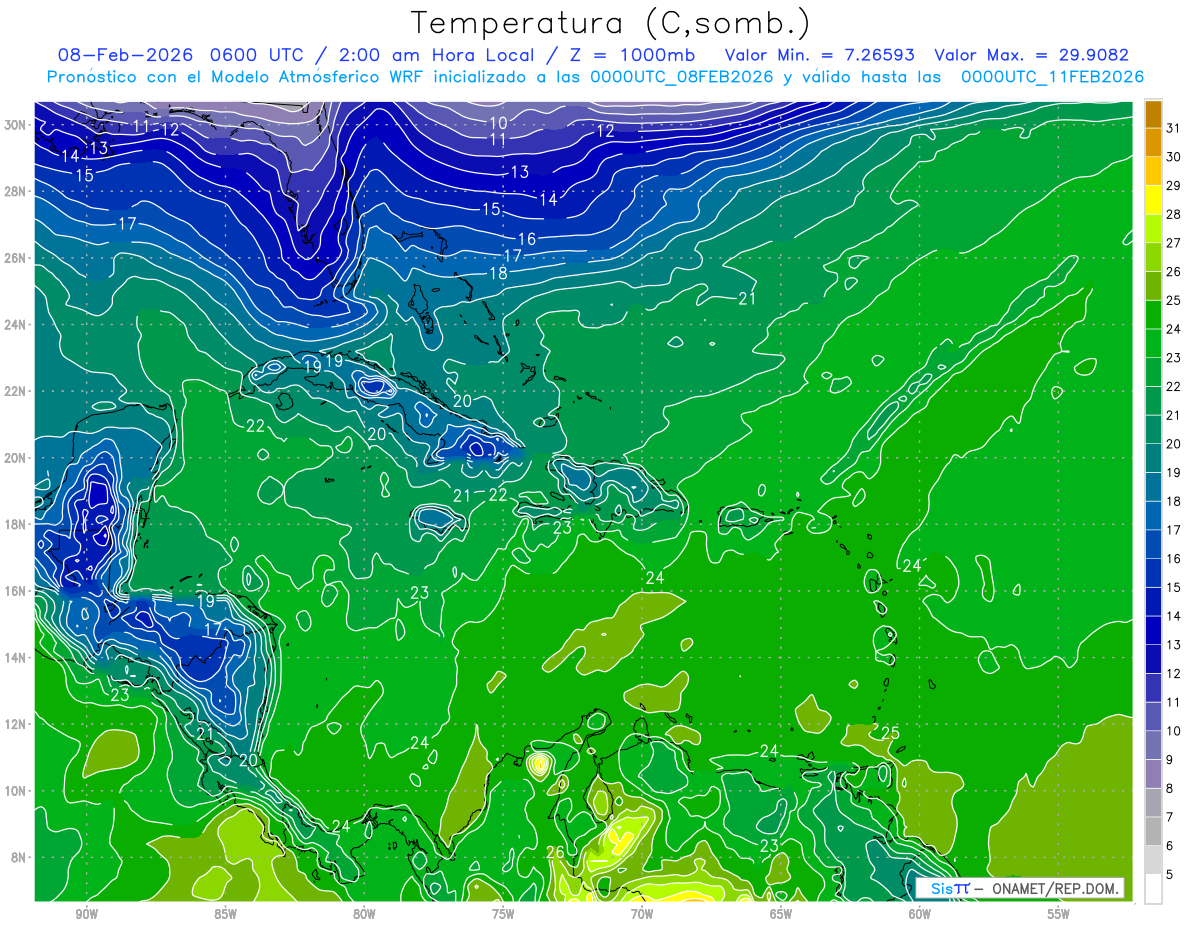The width and height of the screenshot is (1200, 927).
Task: Click the 70W longitude axis label
Action: (x=642, y=914)
